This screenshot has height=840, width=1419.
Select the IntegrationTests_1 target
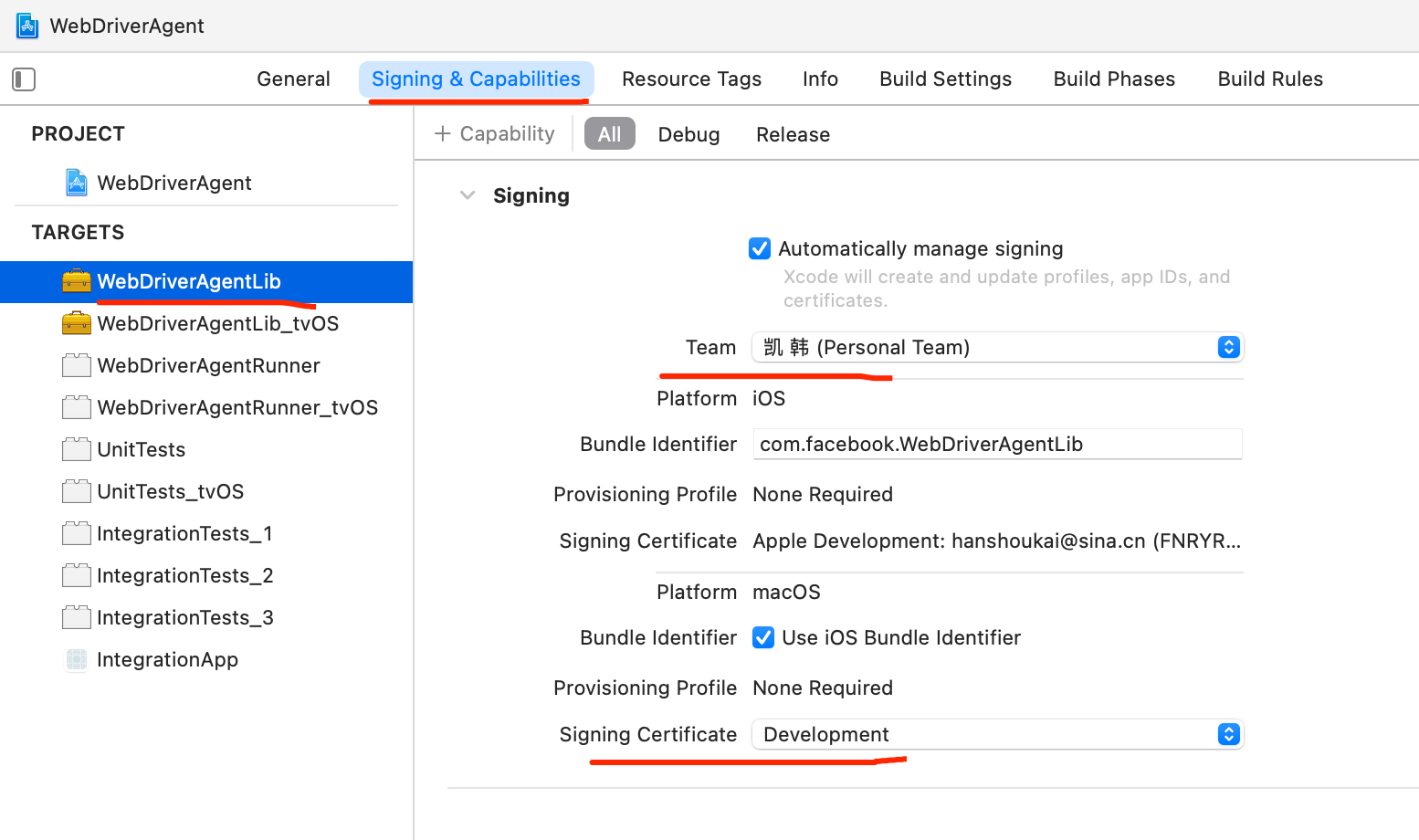[206, 533]
